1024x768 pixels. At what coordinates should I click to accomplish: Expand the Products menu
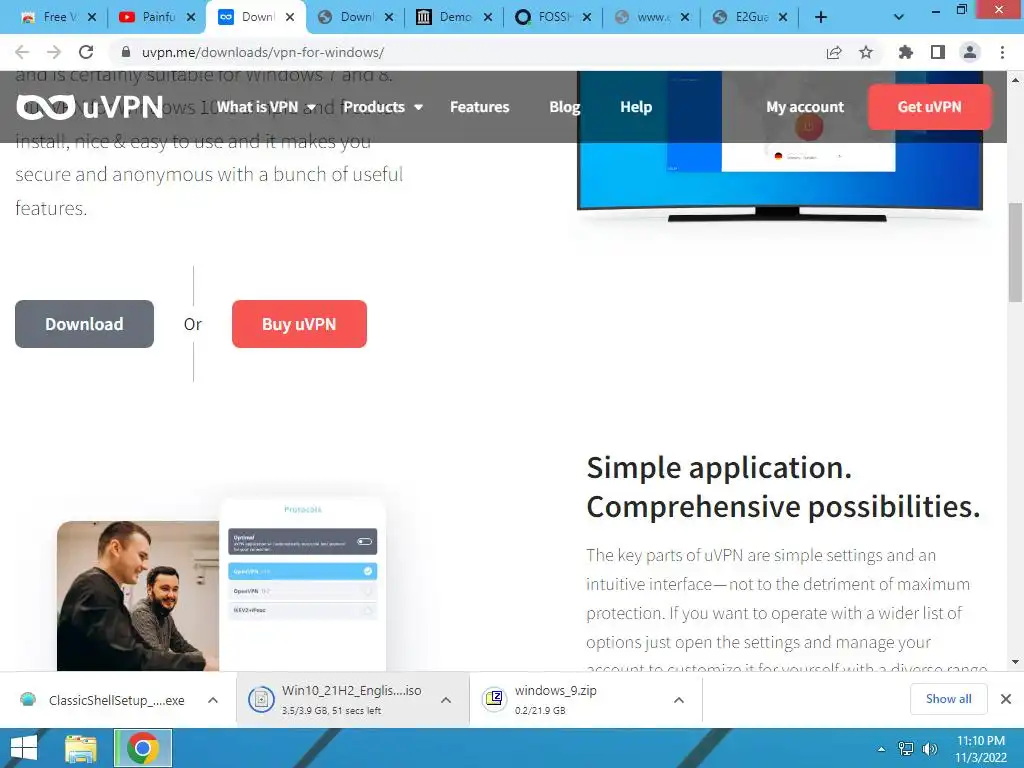383,107
